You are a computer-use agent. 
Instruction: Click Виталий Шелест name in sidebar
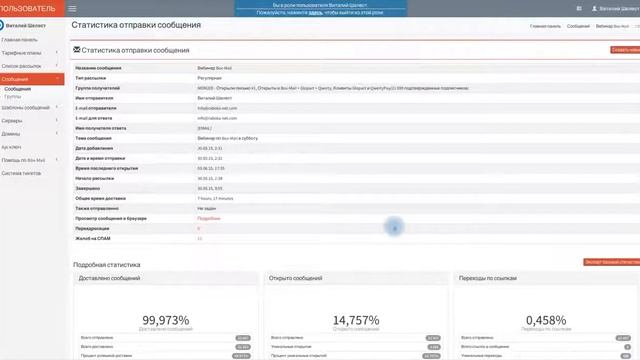(x=26, y=26)
